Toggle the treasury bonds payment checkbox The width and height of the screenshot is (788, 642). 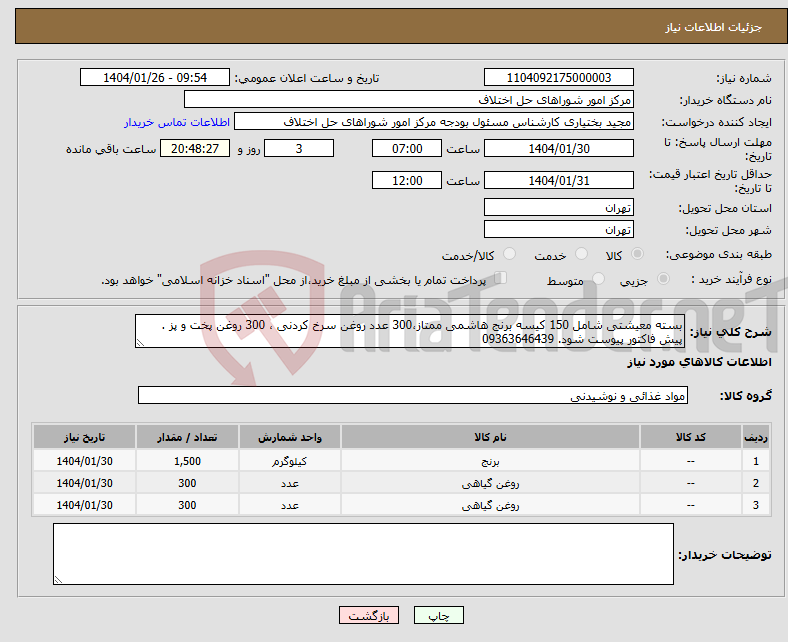point(500,278)
